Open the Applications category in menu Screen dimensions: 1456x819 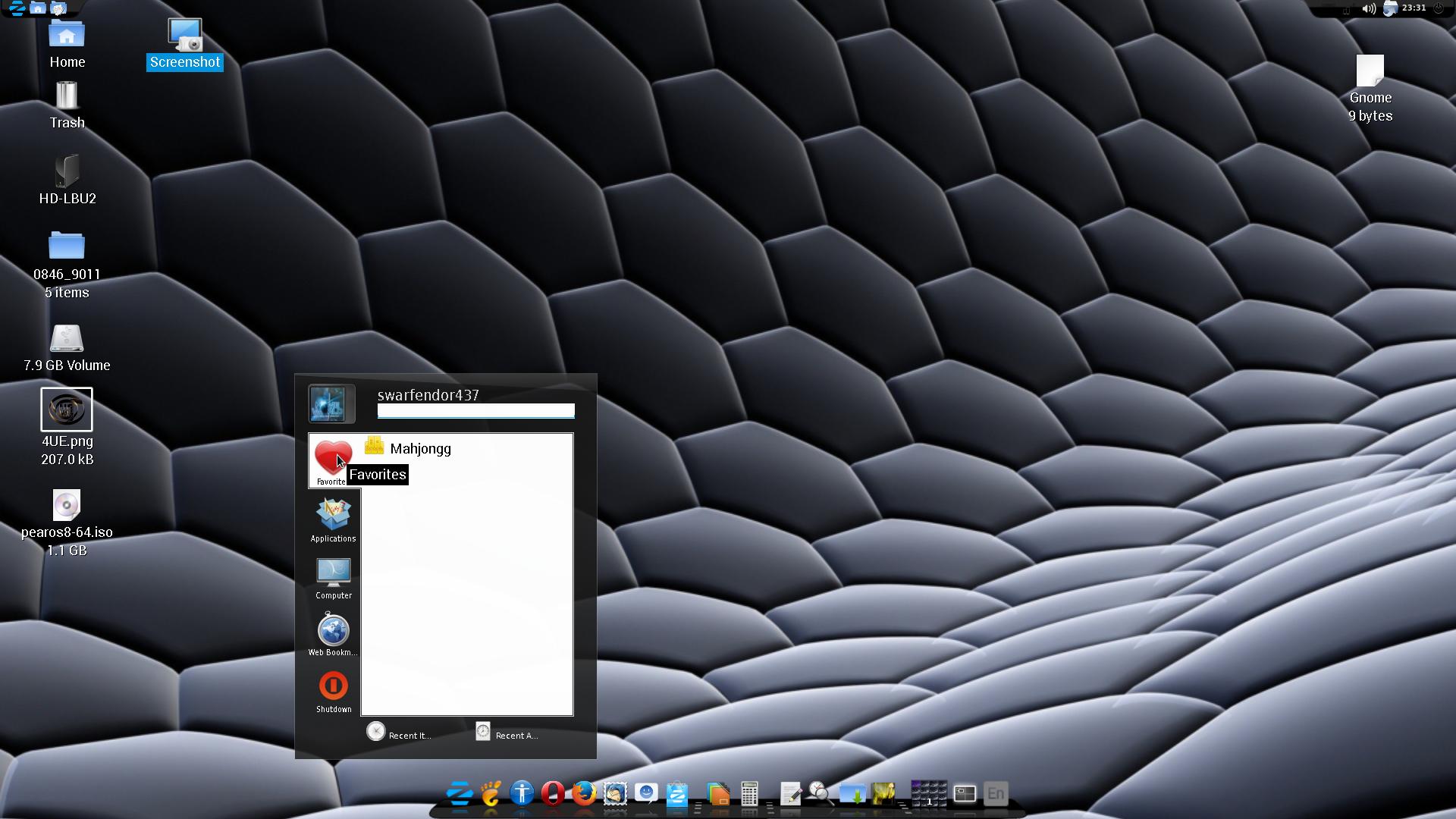pos(333,519)
